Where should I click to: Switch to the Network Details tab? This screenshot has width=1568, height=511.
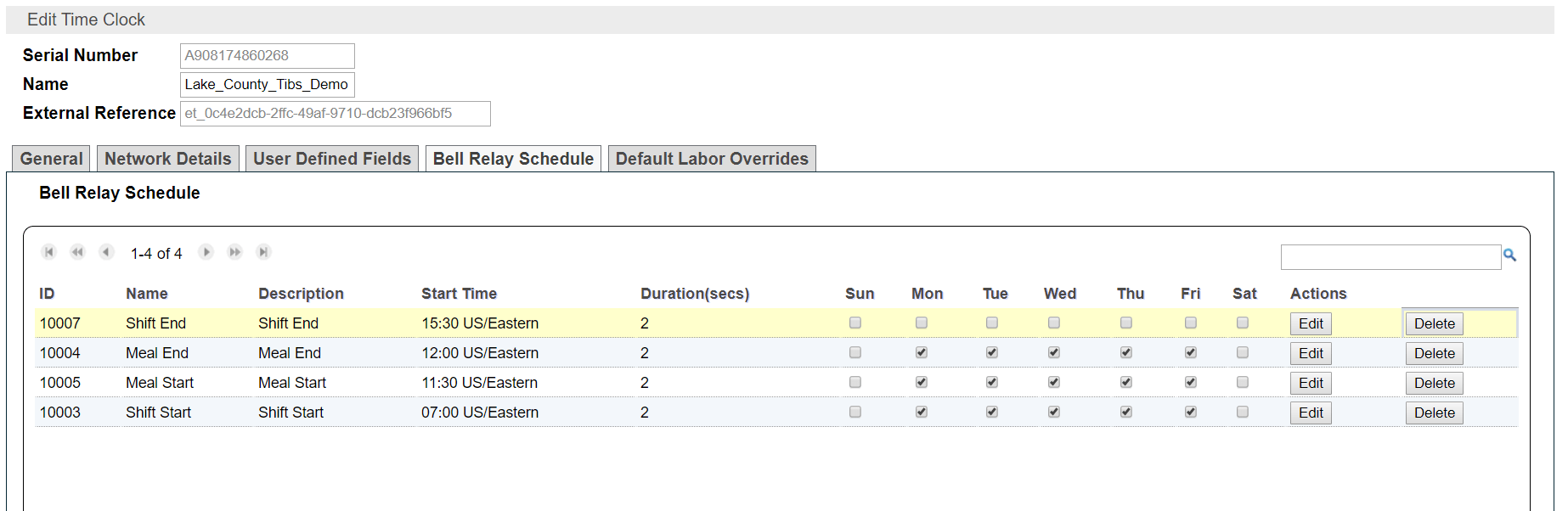point(167,159)
